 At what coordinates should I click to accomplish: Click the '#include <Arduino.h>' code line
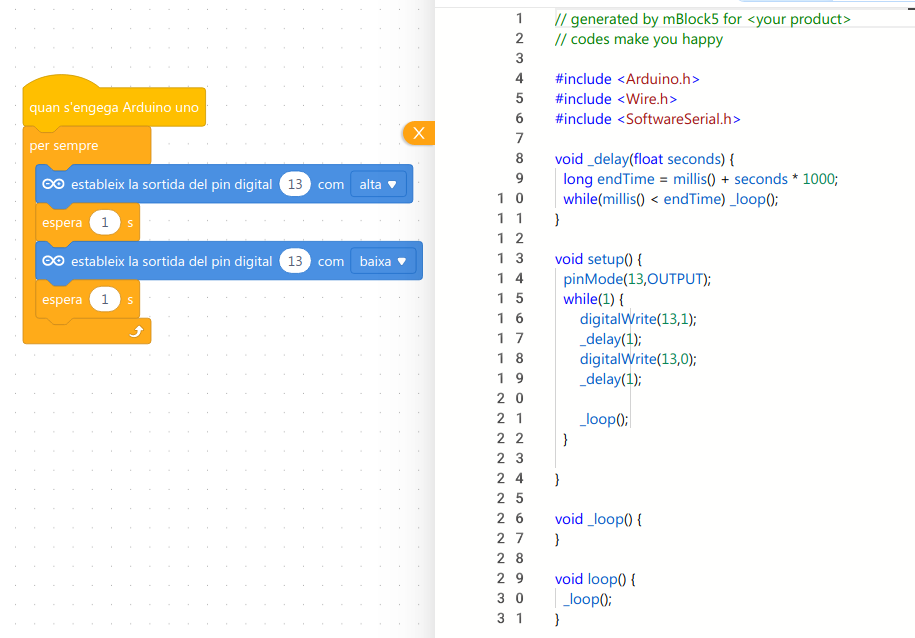coord(627,79)
